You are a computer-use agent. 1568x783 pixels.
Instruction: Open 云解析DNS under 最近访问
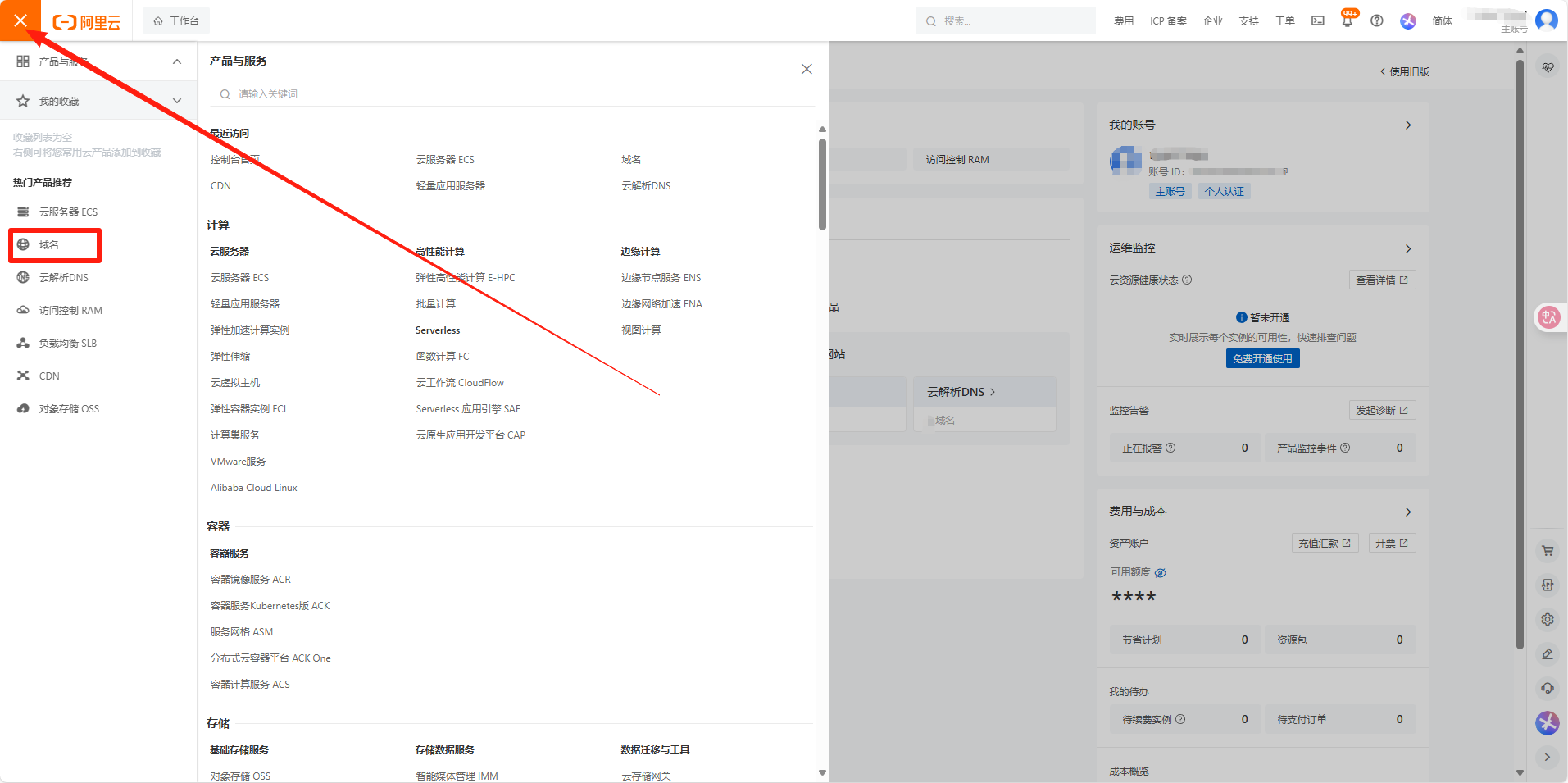(646, 186)
